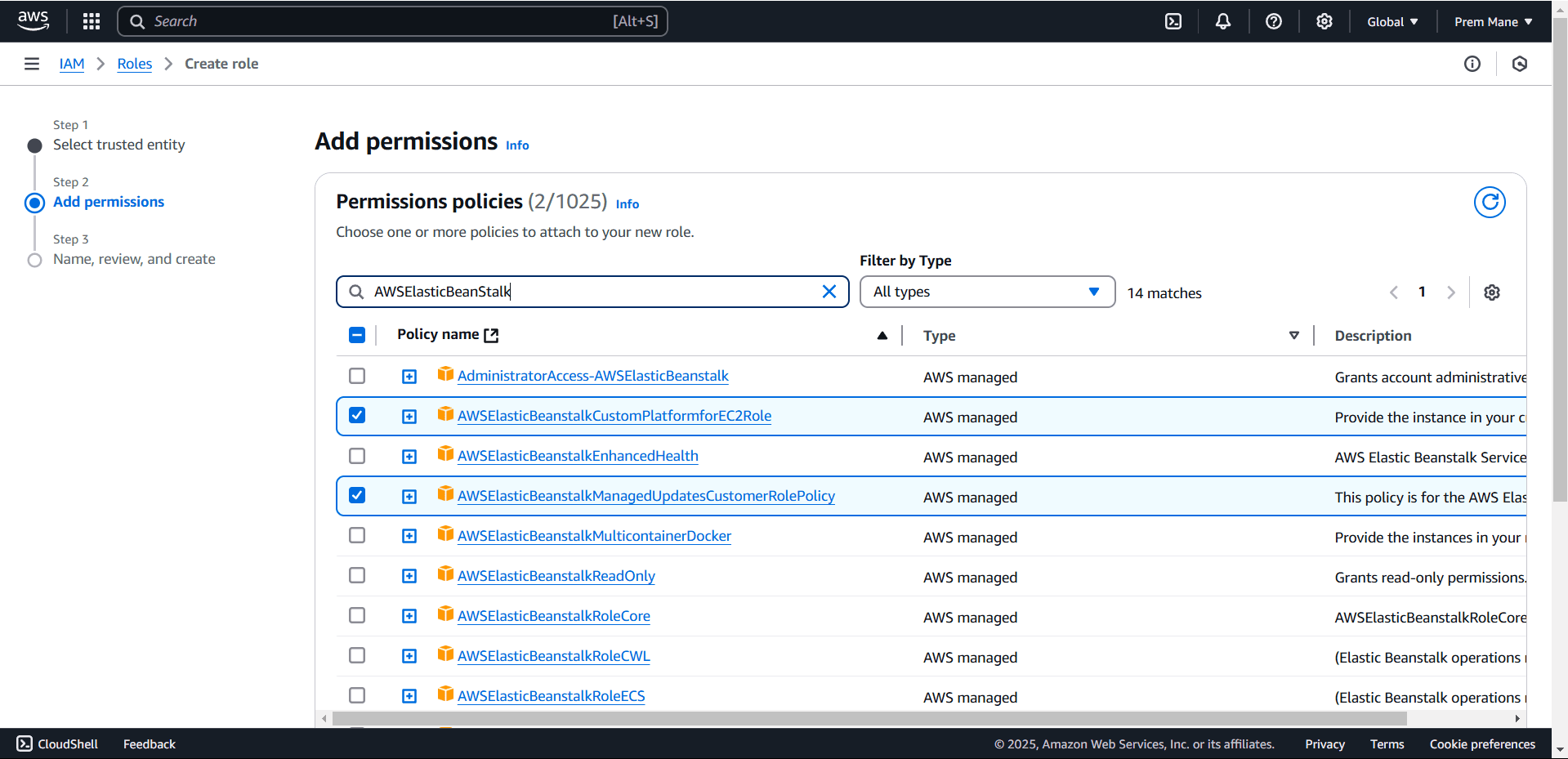The height and width of the screenshot is (759, 1568).
Task: Expand AWSElasticBeanstalkManagedUpdatesCustomerRolePolicy details
Action: (409, 497)
